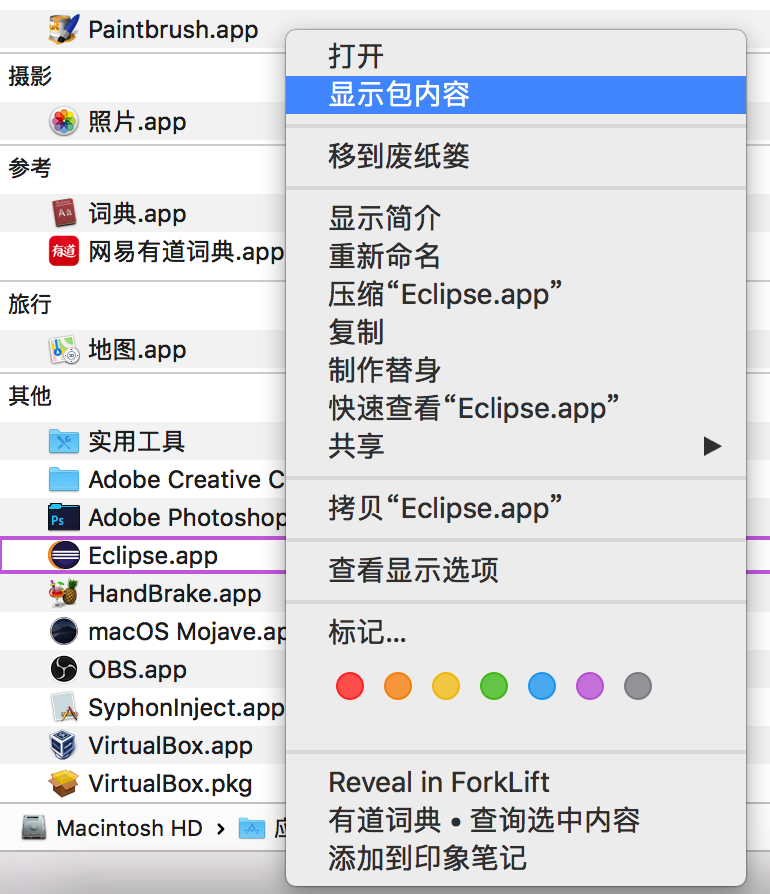Click the Paintbrush.app icon
This screenshot has height=894, width=770.
(x=64, y=29)
